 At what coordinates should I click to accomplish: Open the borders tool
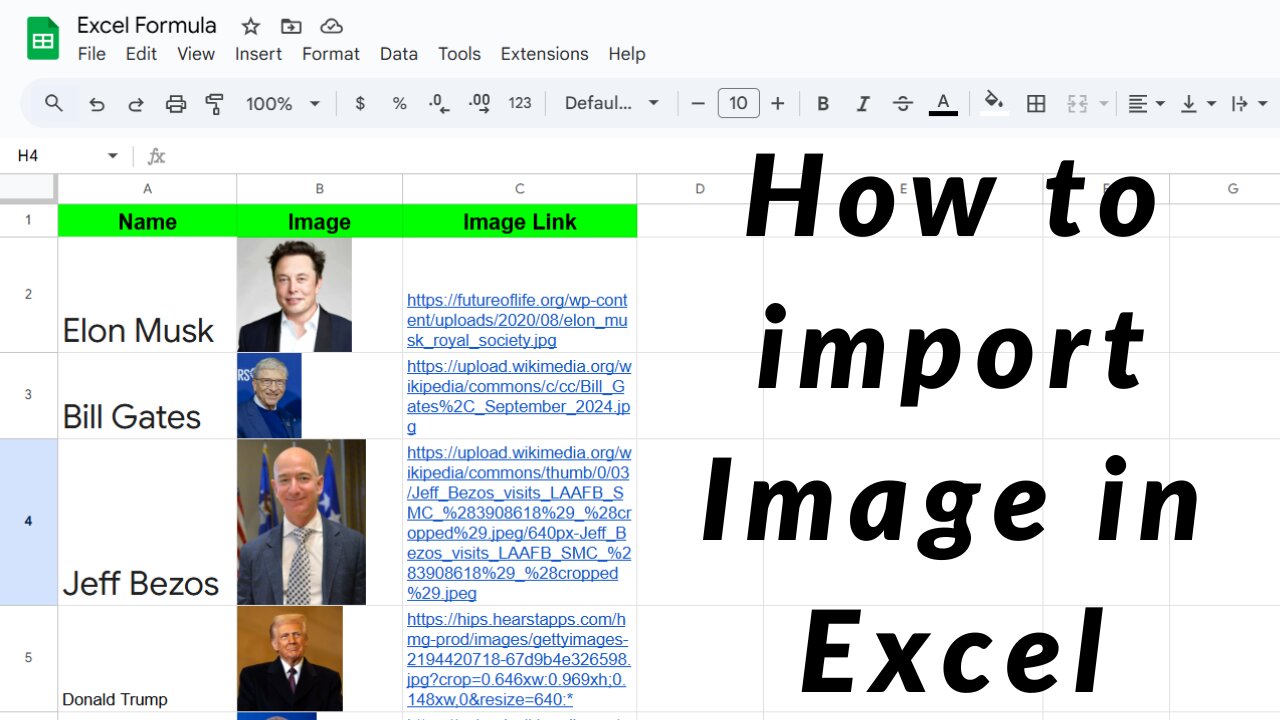1036,103
